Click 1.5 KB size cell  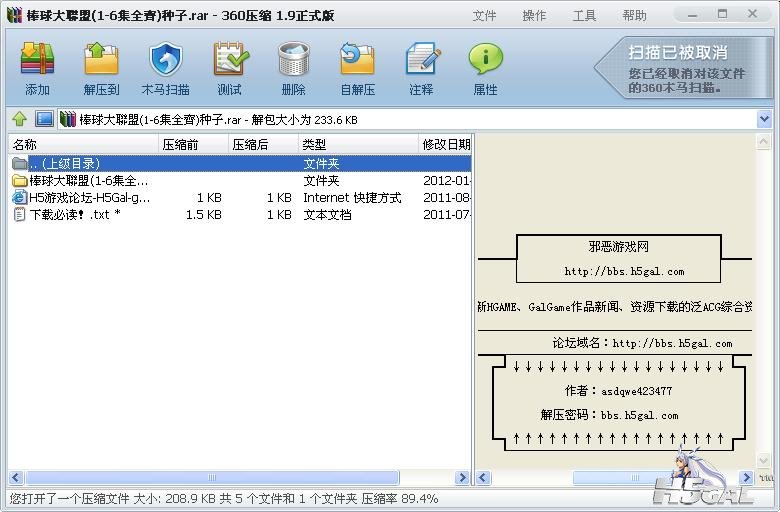click(x=203, y=214)
